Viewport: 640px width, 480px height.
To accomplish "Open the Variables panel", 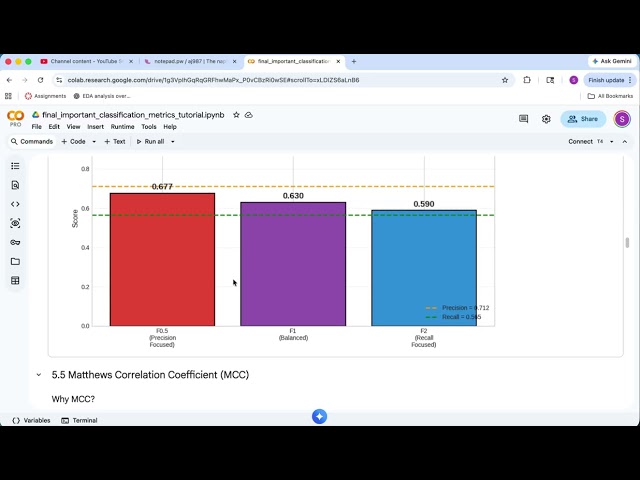I will (x=31, y=420).
